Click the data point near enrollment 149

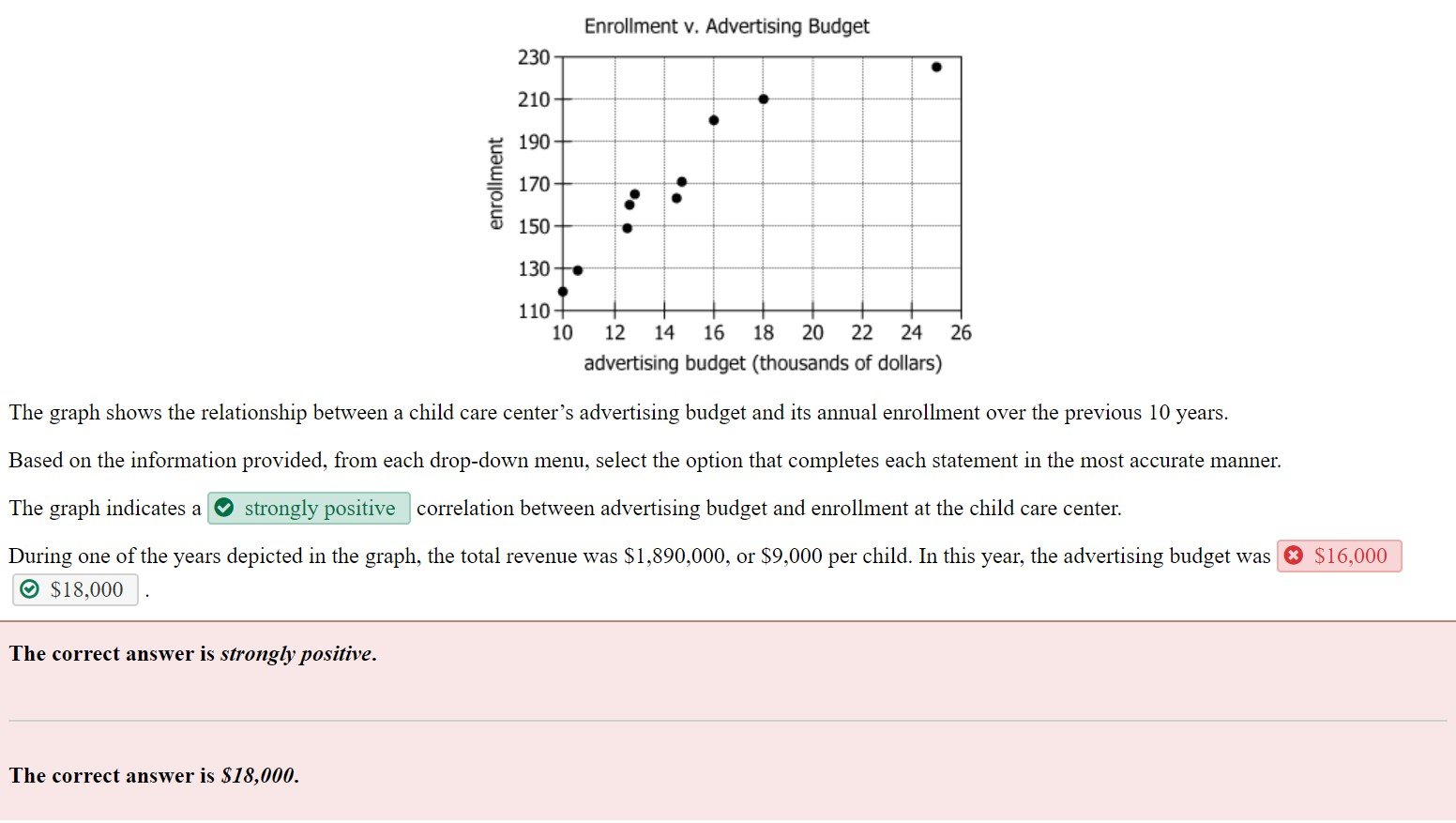coord(627,227)
